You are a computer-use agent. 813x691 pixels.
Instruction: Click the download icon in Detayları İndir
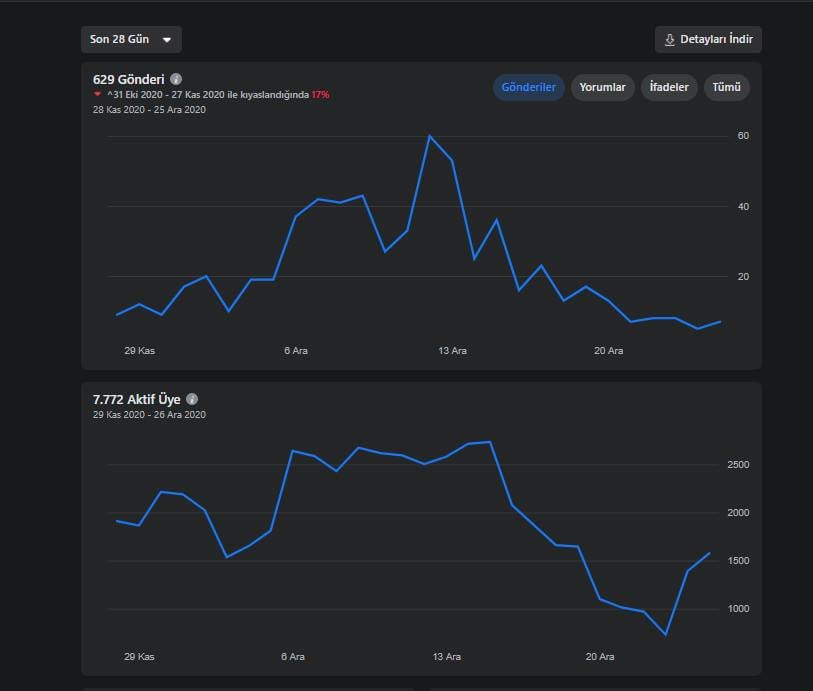(669, 40)
